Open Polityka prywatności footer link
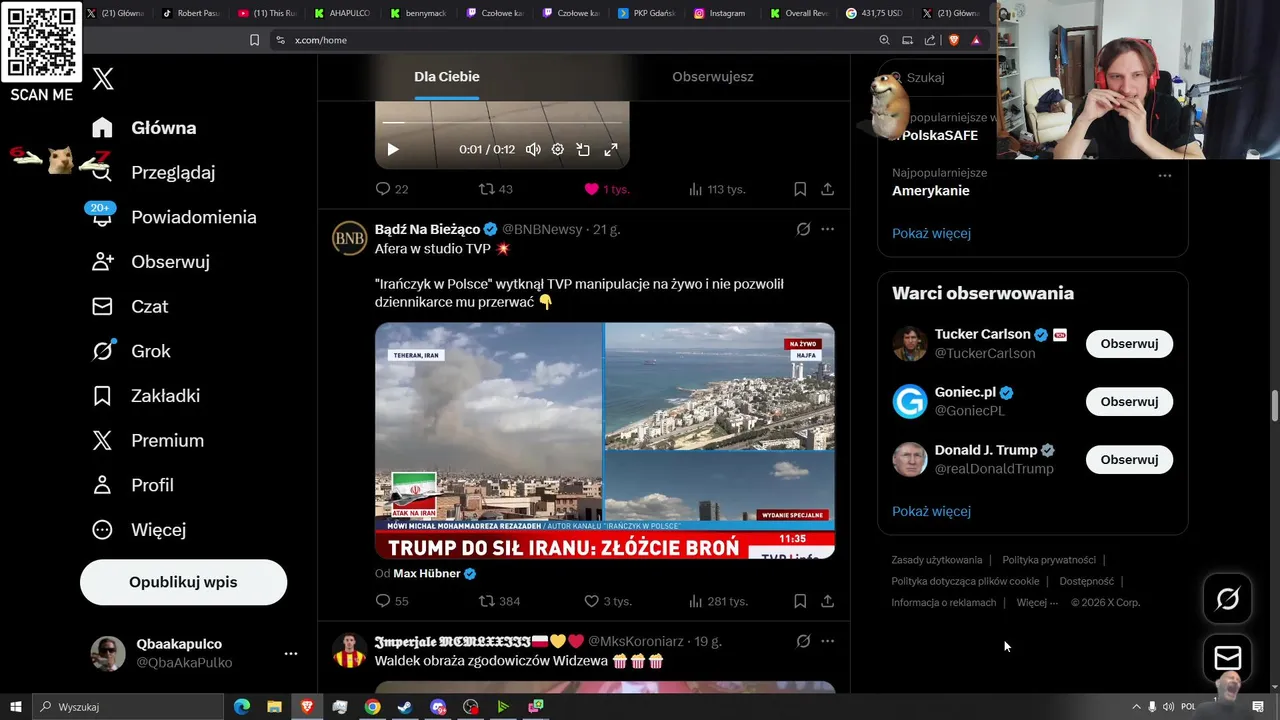The image size is (1280, 720). pos(1049,560)
